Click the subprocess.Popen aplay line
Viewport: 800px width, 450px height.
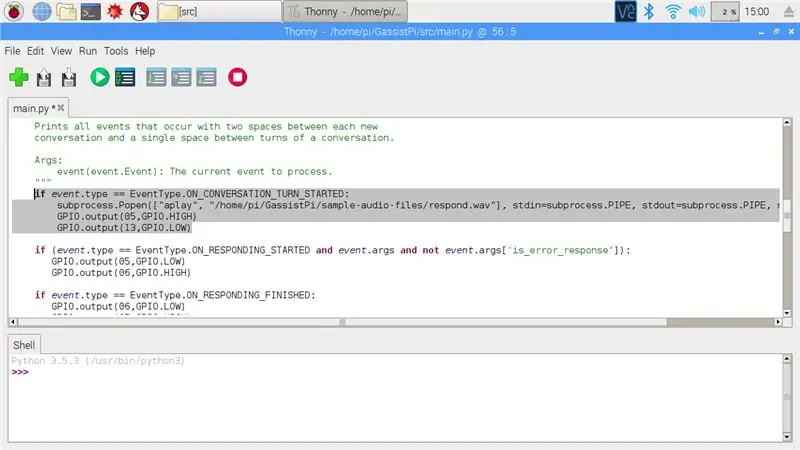(x=418, y=205)
